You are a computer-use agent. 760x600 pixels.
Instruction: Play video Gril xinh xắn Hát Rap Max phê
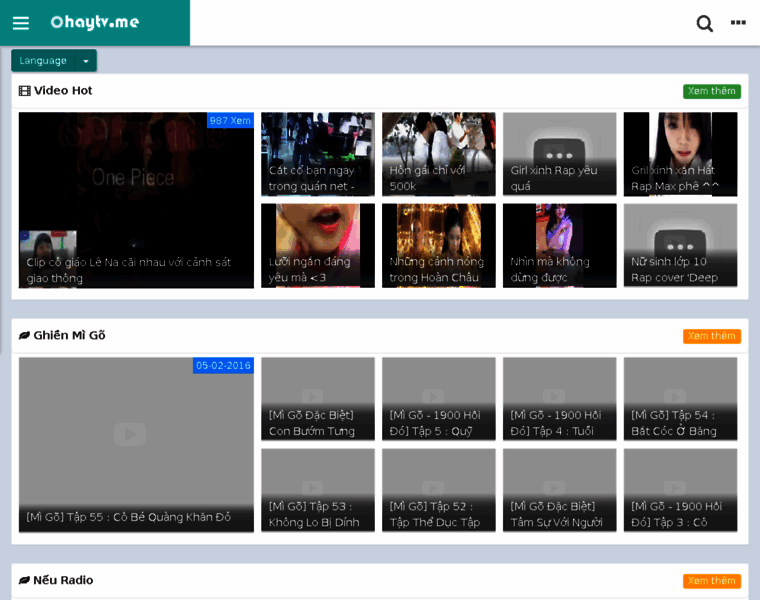tap(681, 154)
